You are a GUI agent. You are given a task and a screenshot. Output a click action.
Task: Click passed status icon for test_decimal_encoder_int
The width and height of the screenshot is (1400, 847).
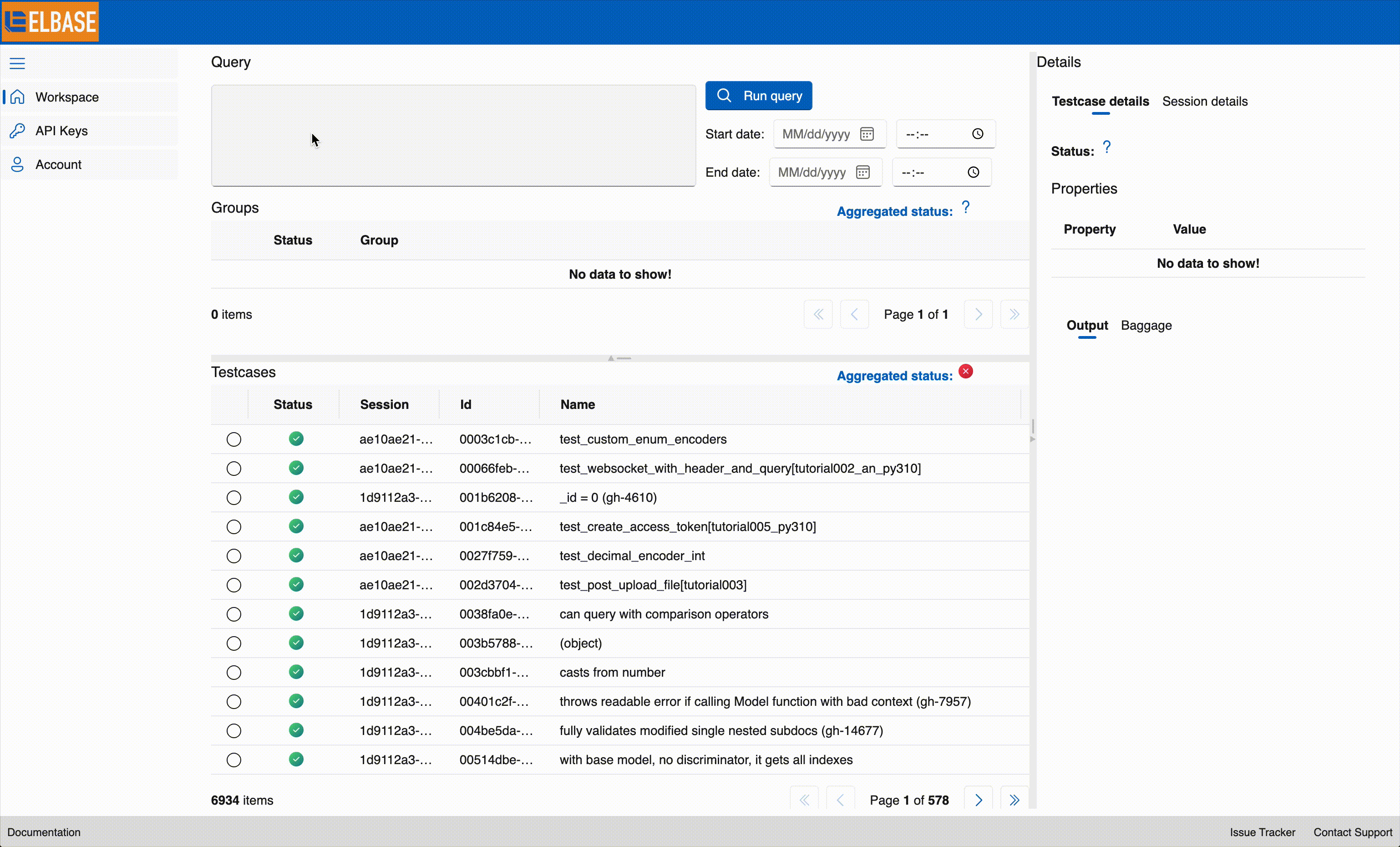tap(296, 555)
